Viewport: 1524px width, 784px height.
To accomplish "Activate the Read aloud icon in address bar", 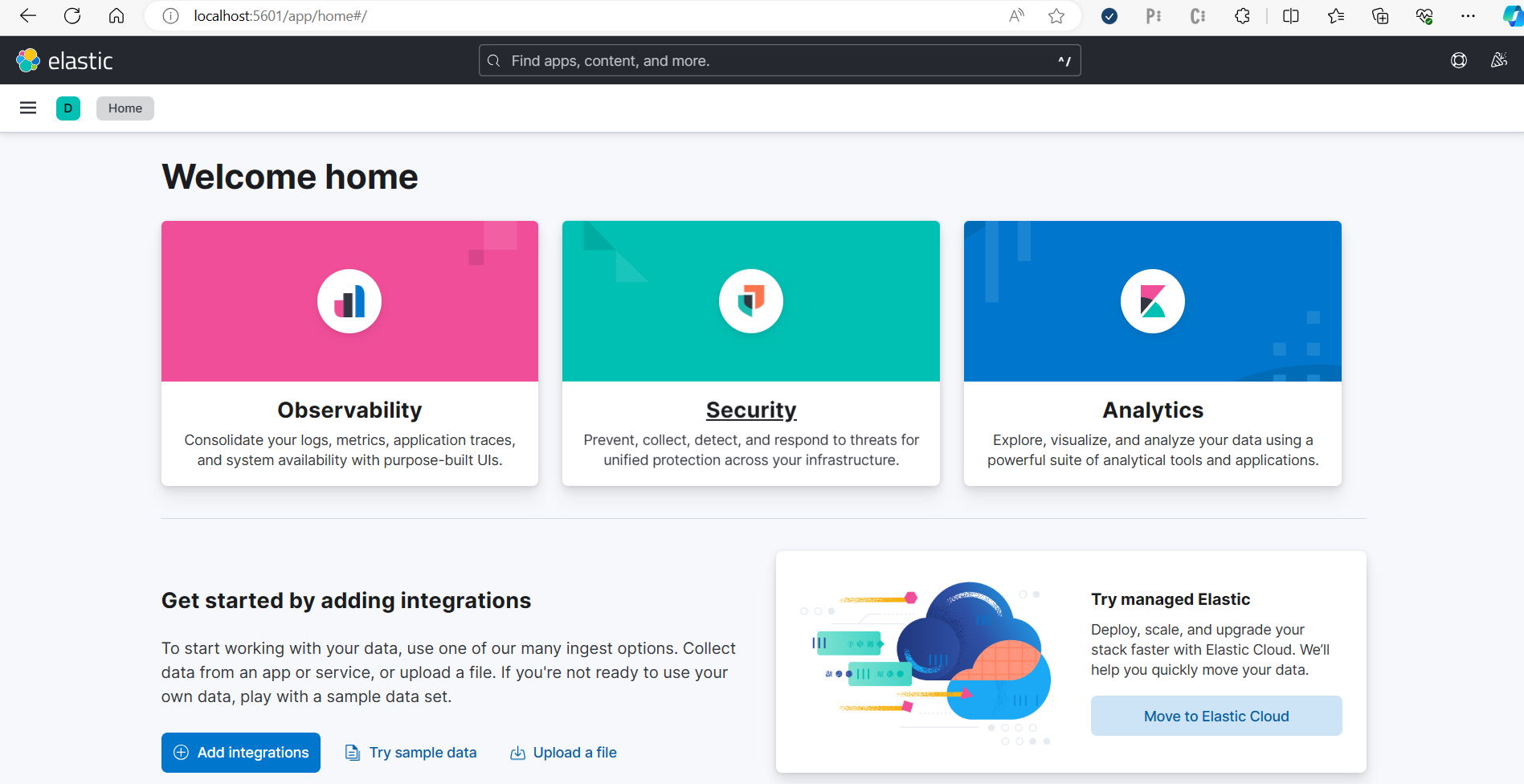I will (x=1017, y=16).
